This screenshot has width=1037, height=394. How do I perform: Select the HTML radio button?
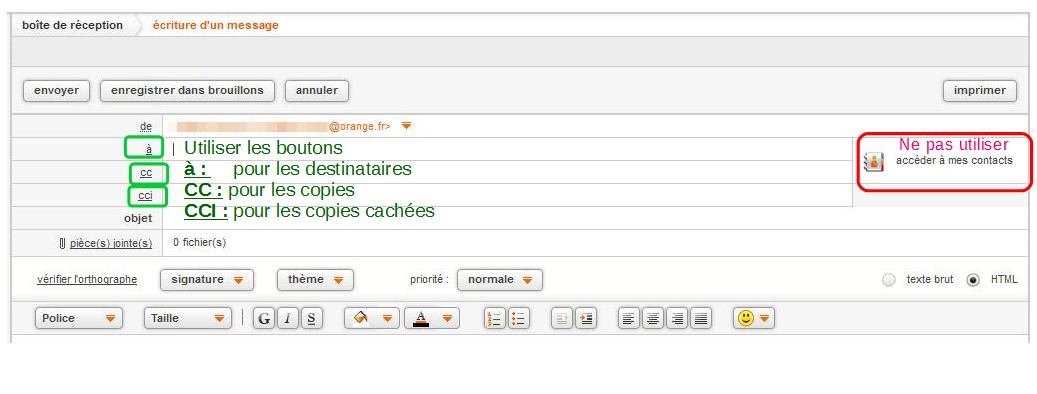[973, 280]
